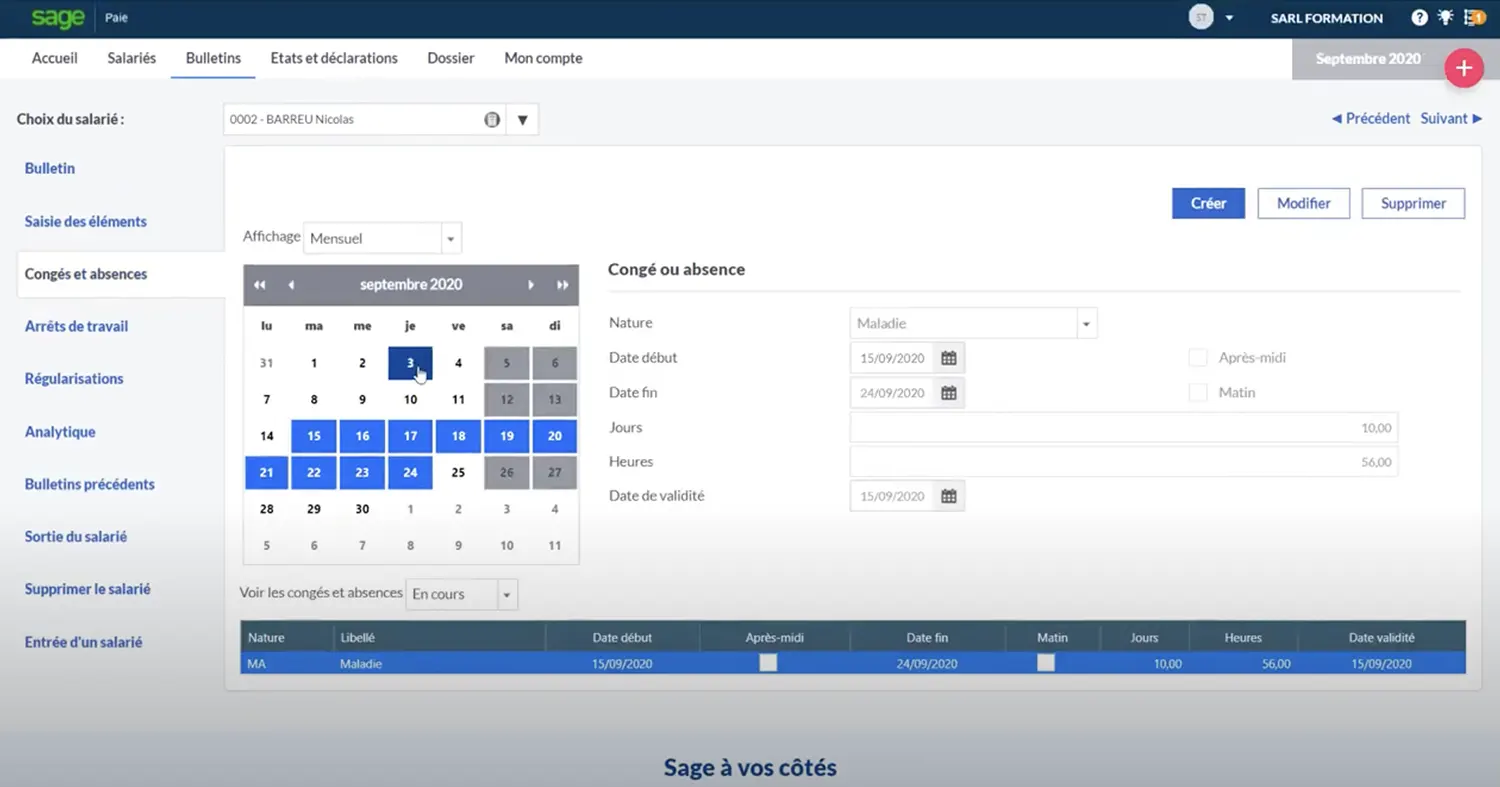Image resolution: width=1500 pixels, height=787 pixels.
Task: Open Saisie des éléments in sidebar
Action: click(x=86, y=221)
